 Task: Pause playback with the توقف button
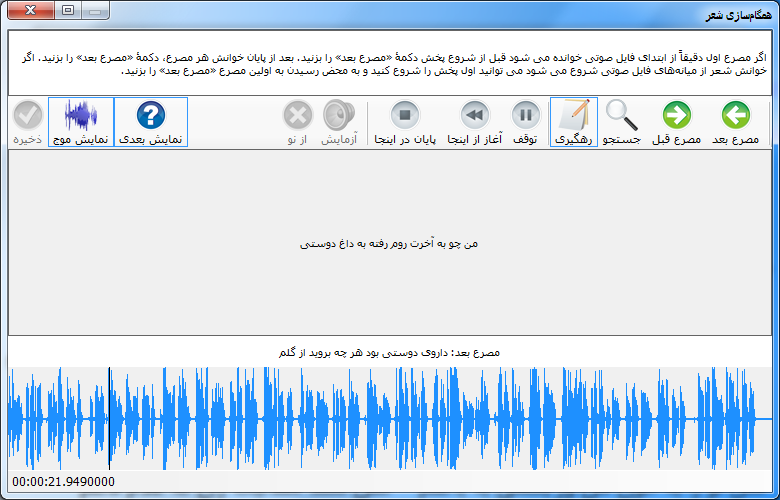[525, 122]
